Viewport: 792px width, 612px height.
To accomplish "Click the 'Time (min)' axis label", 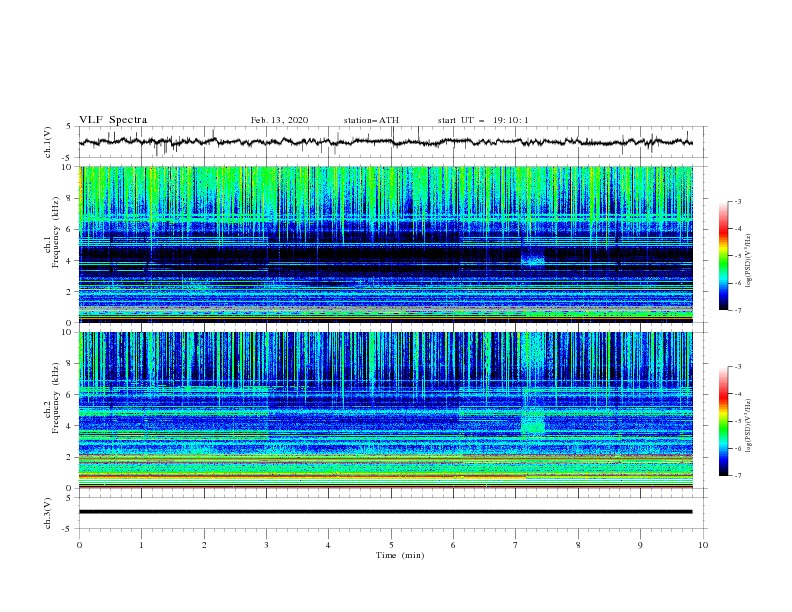I will (400, 555).
